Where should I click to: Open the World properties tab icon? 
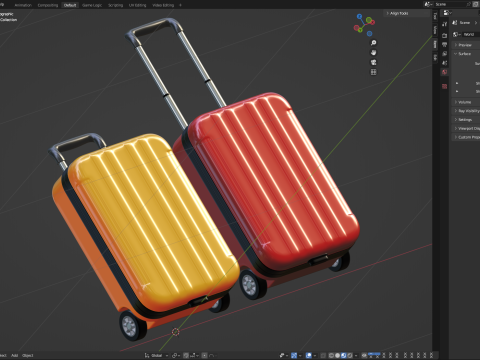[x=444, y=72]
